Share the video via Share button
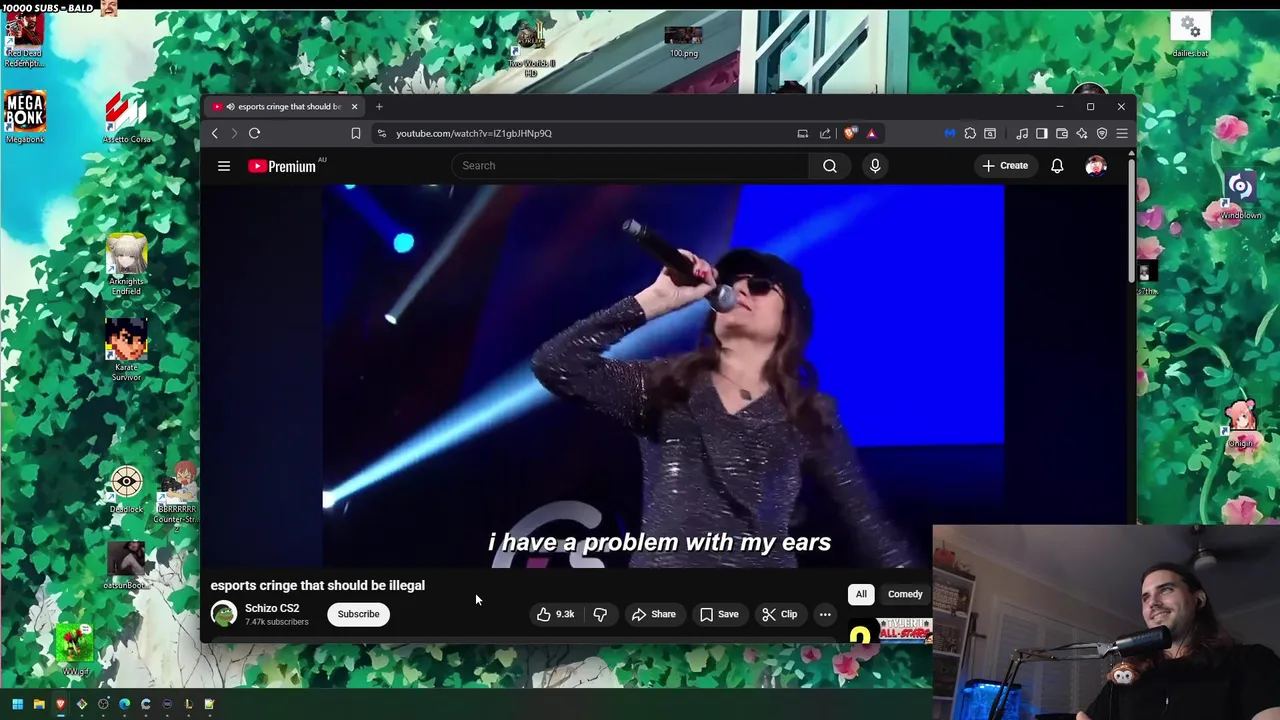The height and width of the screenshot is (720, 1280). tap(654, 614)
